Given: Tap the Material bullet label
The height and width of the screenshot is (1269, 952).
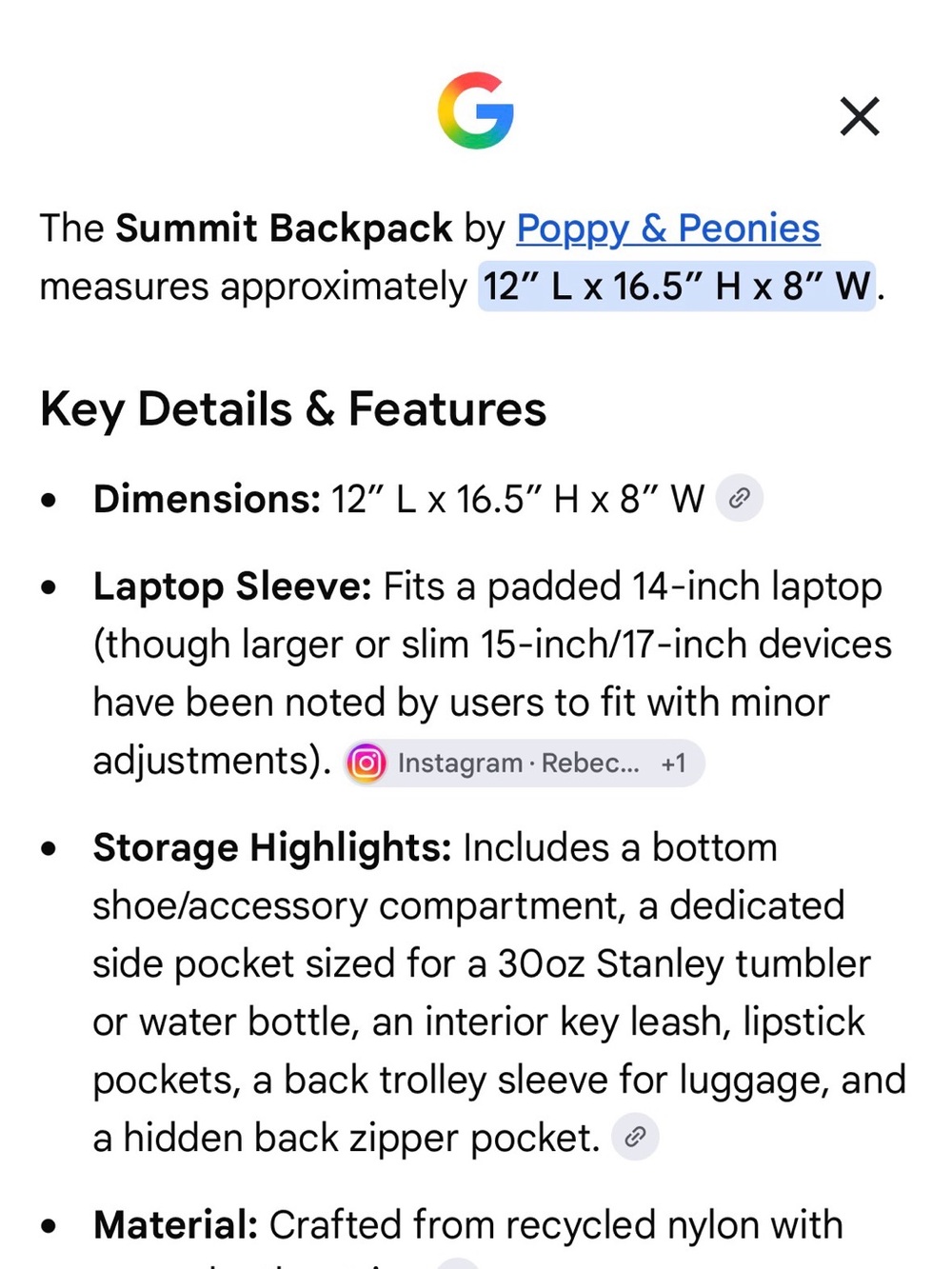Looking at the screenshot, I should tap(175, 1224).
